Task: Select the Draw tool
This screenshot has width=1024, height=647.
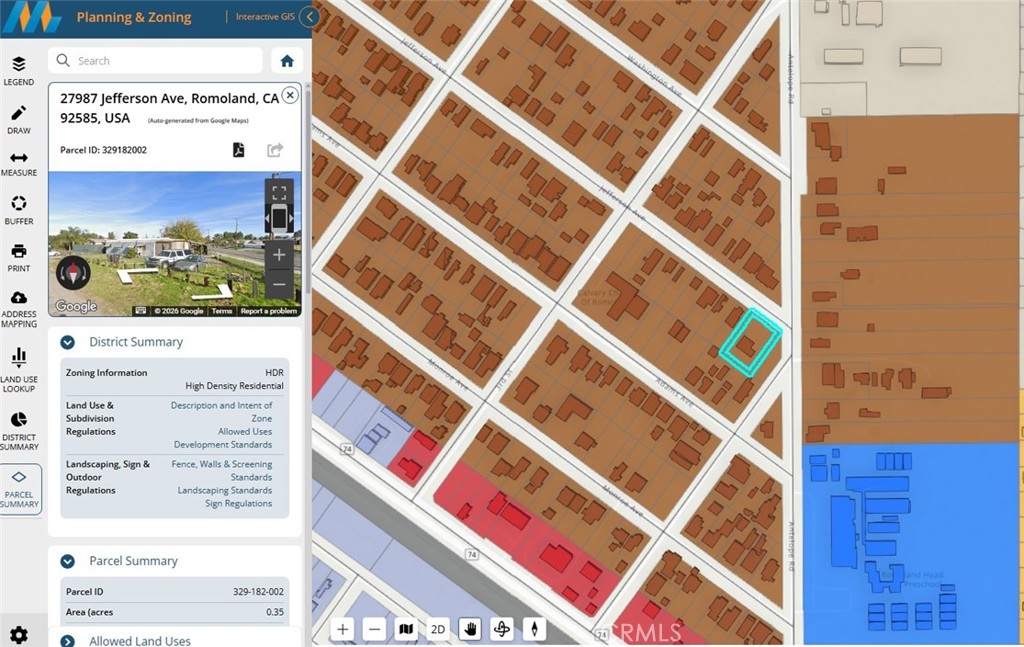Action: (x=19, y=119)
